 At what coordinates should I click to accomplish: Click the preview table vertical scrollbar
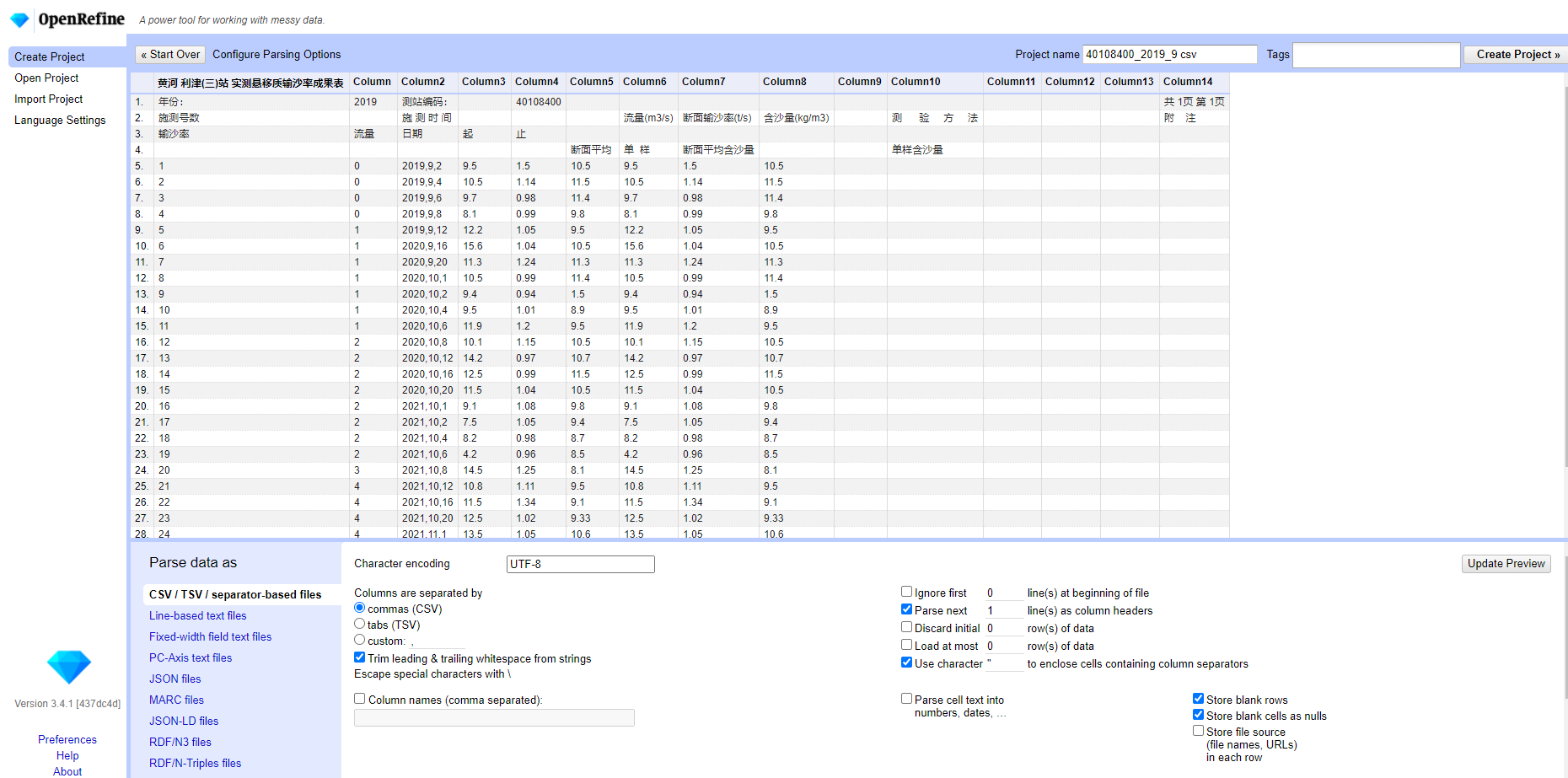click(1565, 278)
